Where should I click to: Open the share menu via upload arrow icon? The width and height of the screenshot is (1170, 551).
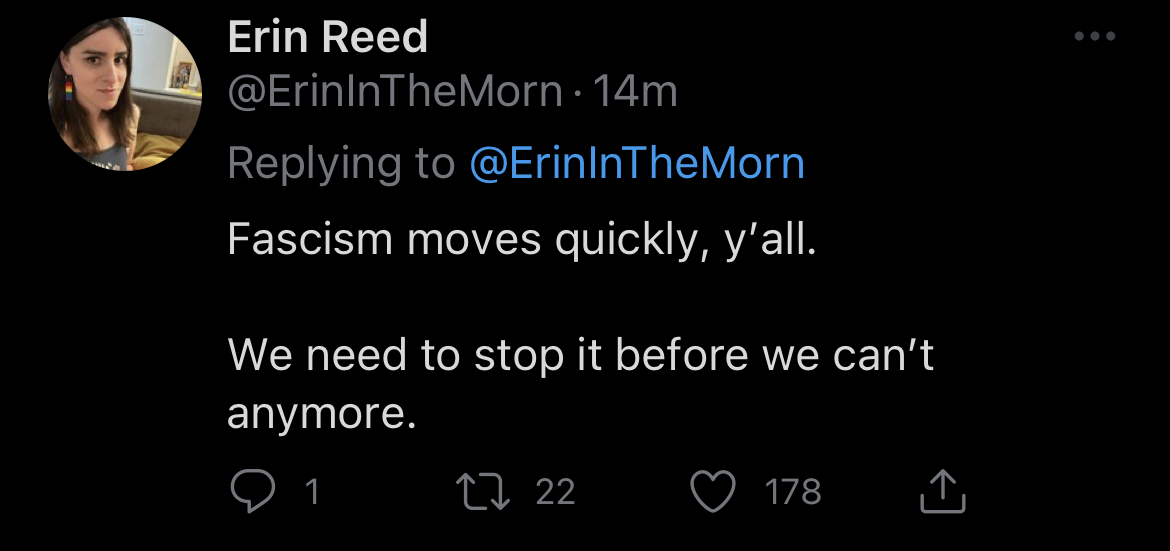(x=941, y=491)
